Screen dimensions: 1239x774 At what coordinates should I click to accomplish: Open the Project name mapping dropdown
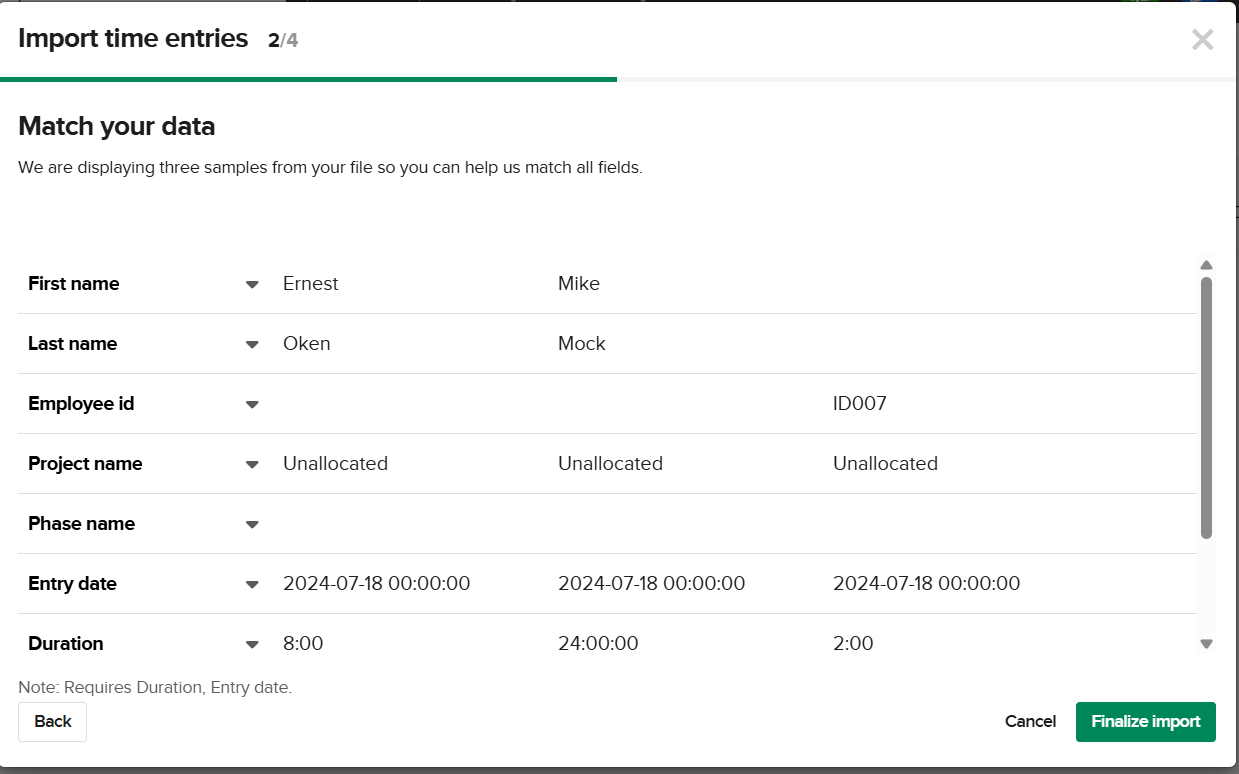[x=251, y=464]
